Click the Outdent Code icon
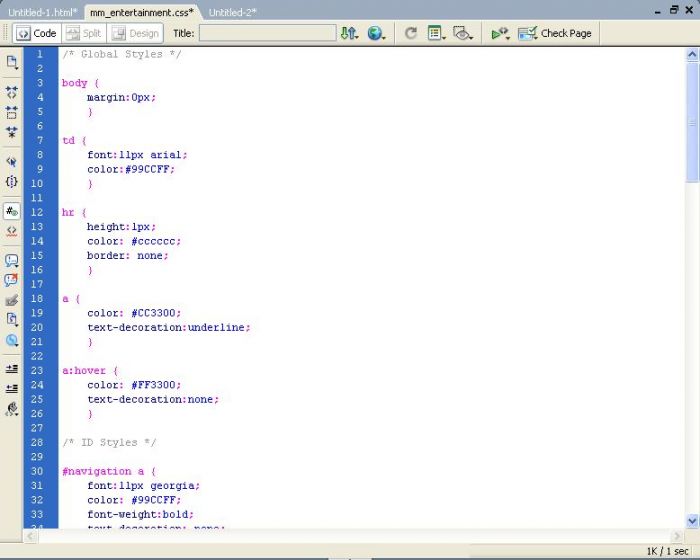Image resolution: width=700 pixels, height=560 pixels. point(12,388)
